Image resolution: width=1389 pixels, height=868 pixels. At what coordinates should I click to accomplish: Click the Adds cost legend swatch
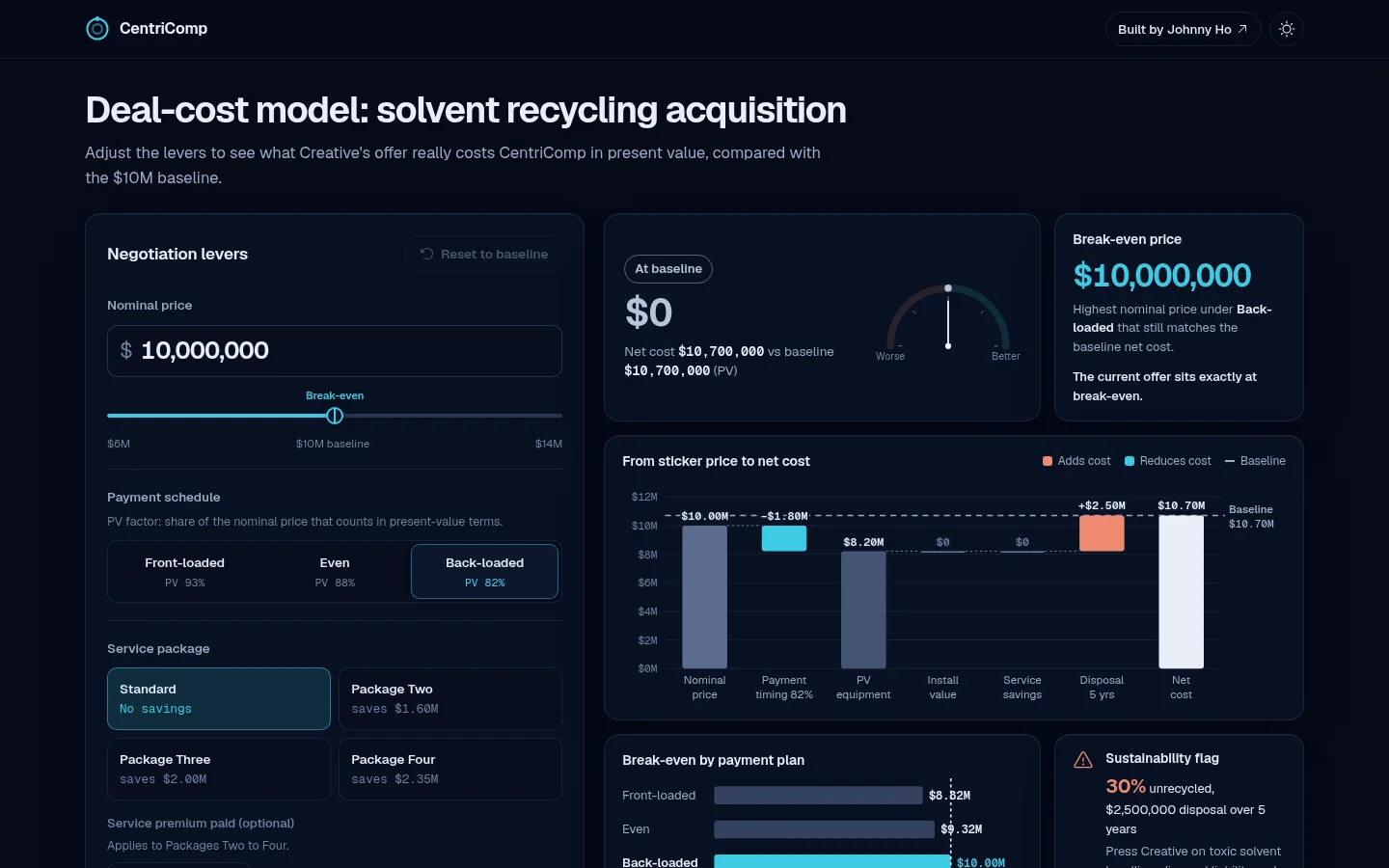click(1048, 461)
